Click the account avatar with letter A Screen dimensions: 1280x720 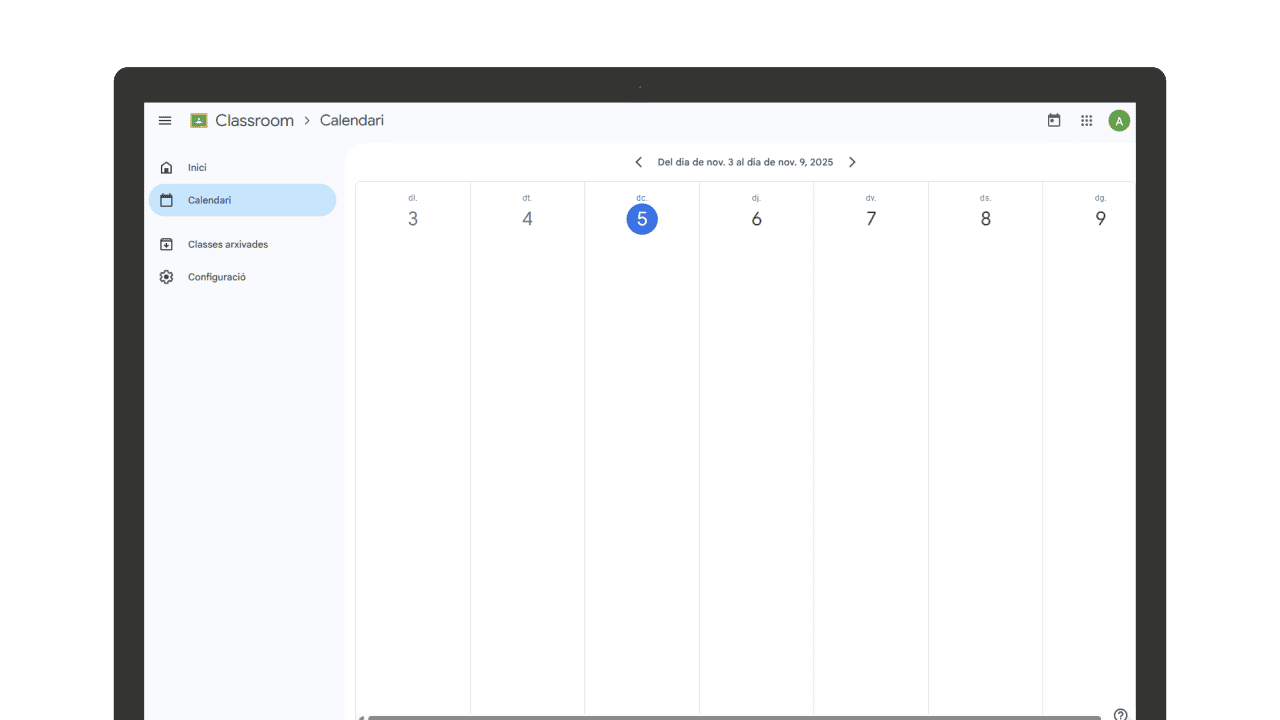coord(1119,120)
